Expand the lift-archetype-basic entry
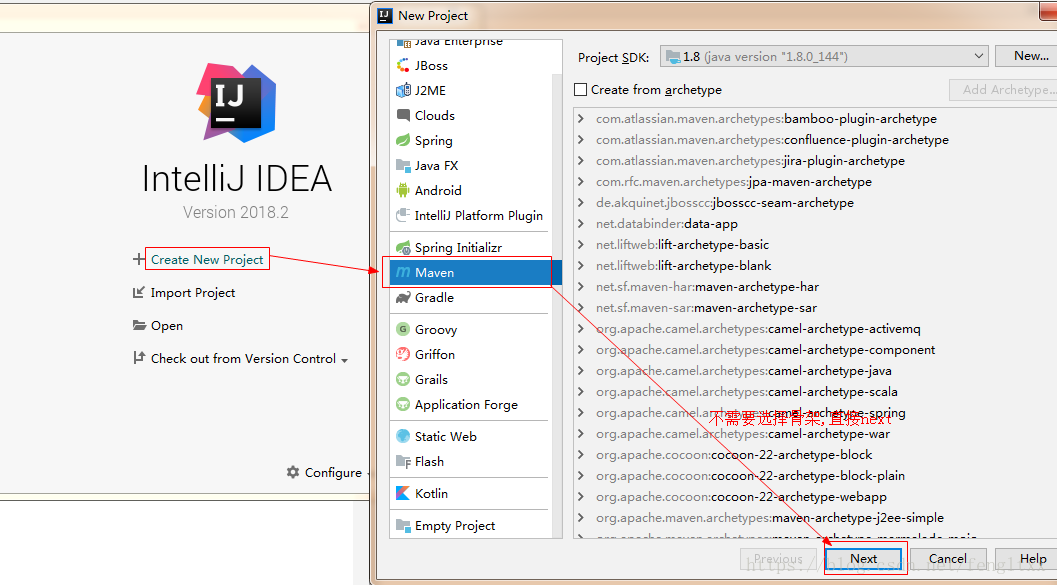The image size is (1057, 585). point(581,245)
